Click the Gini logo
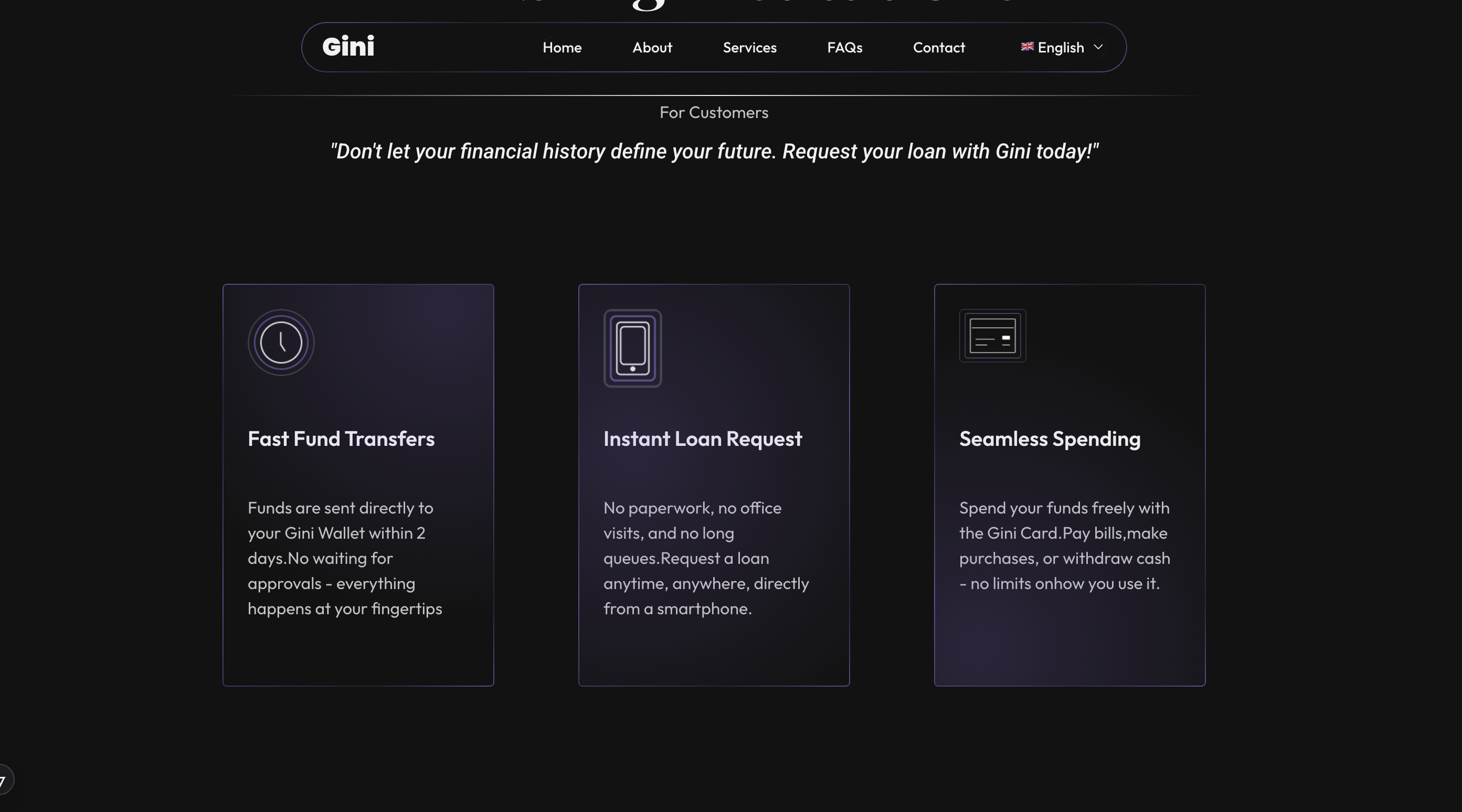Screen dimensions: 1462x812 pos(348,47)
